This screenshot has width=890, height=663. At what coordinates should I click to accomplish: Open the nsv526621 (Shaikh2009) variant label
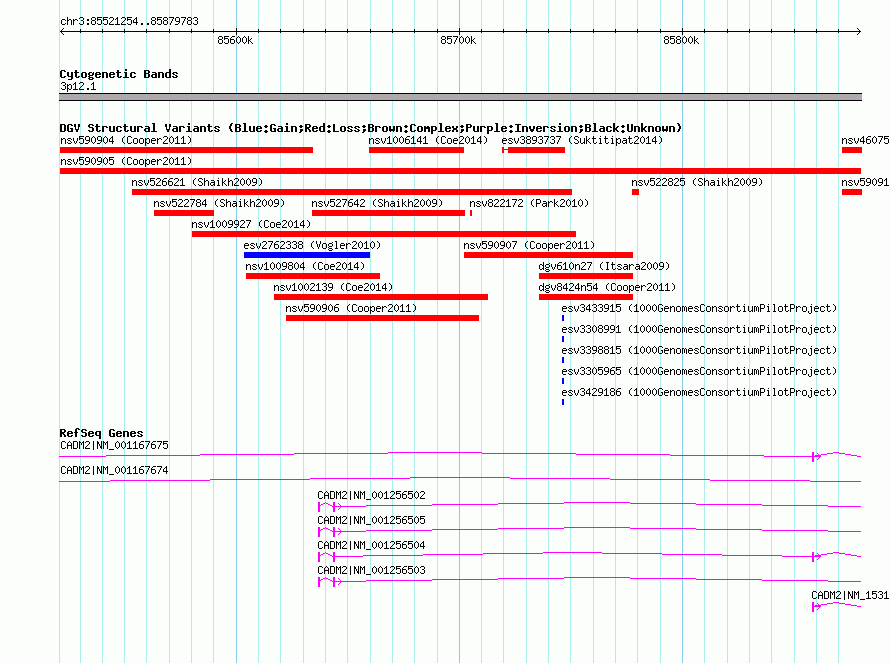[x=197, y=182]
